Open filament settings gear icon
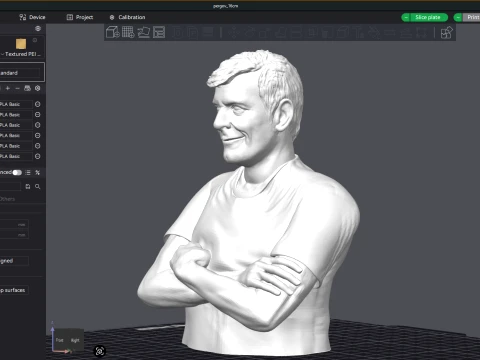This screenshot has height=360, width=480. tap(38, 88)
